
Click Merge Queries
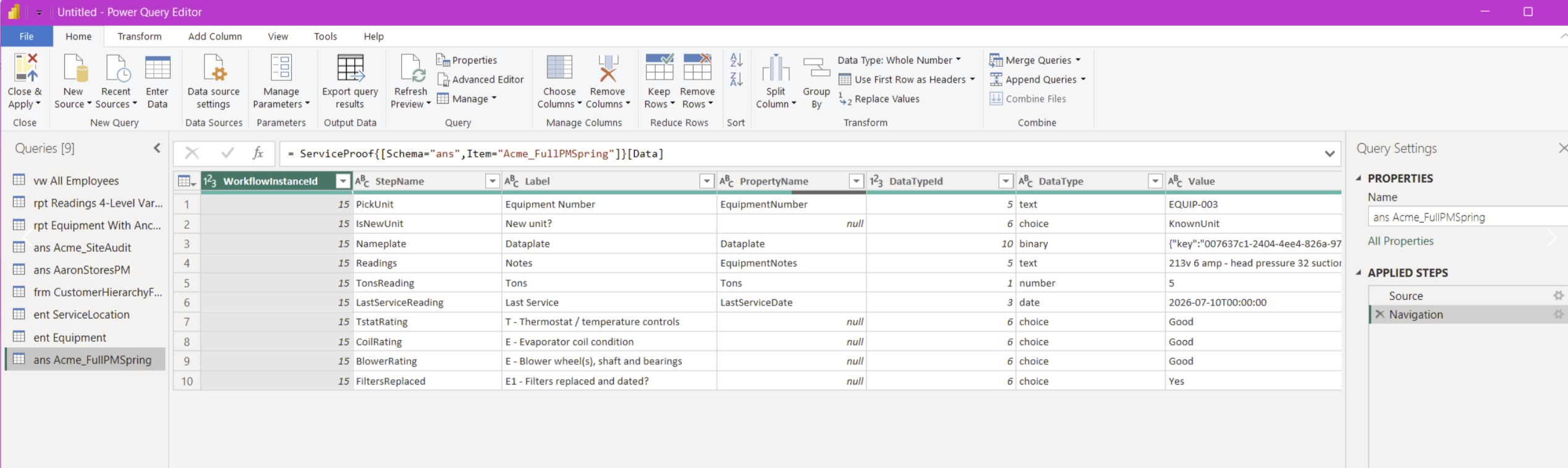tap(1035, 60)
